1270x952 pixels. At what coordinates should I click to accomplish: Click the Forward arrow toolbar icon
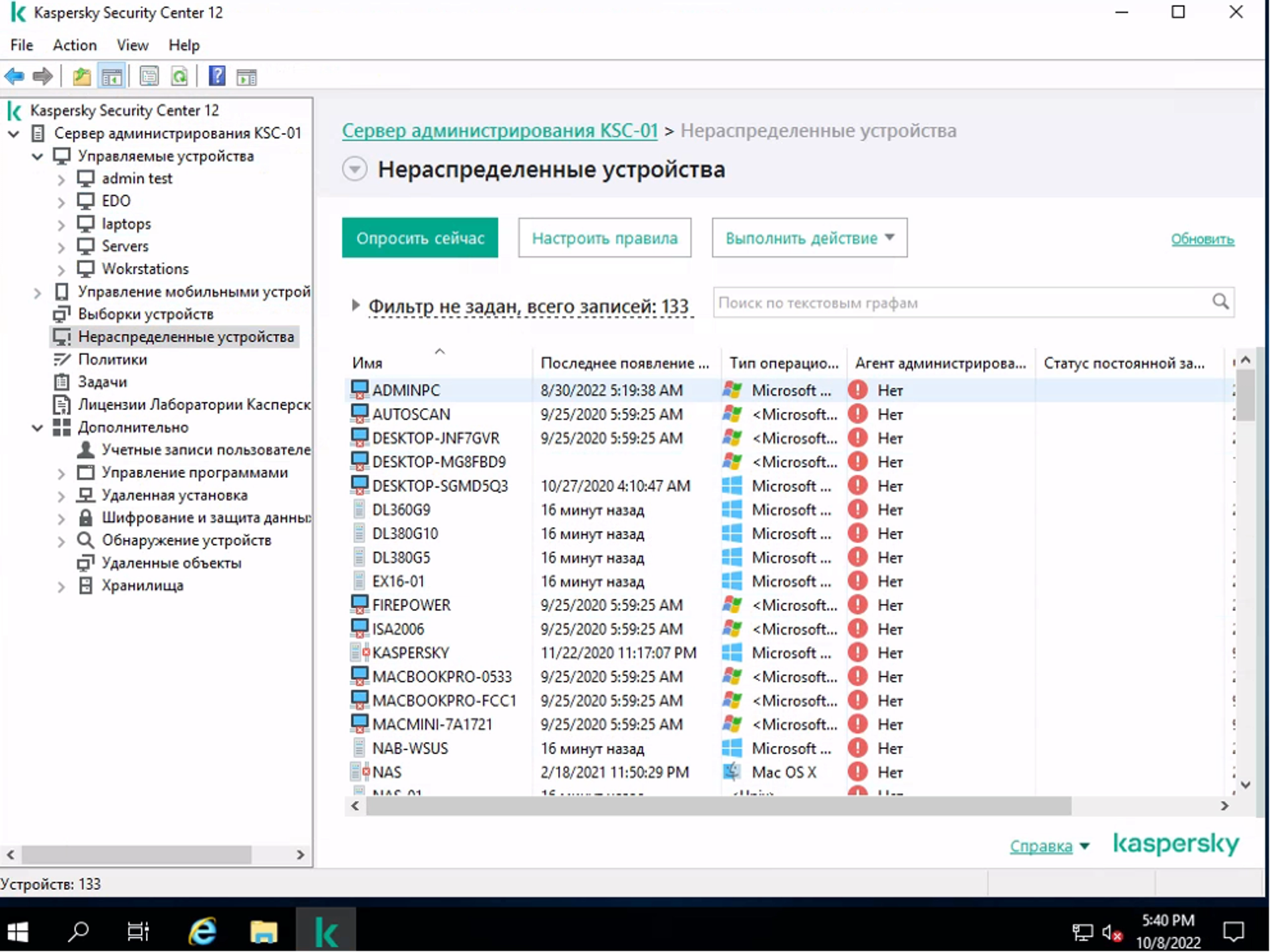43,76
